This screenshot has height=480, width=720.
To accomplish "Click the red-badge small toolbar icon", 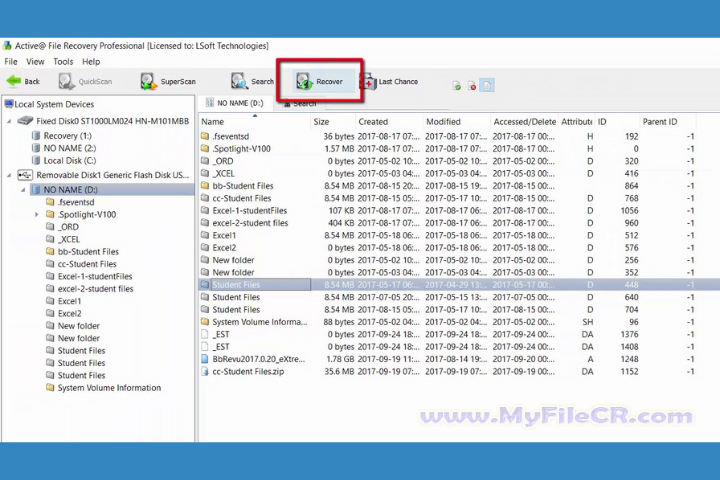I will coord(472,85).
